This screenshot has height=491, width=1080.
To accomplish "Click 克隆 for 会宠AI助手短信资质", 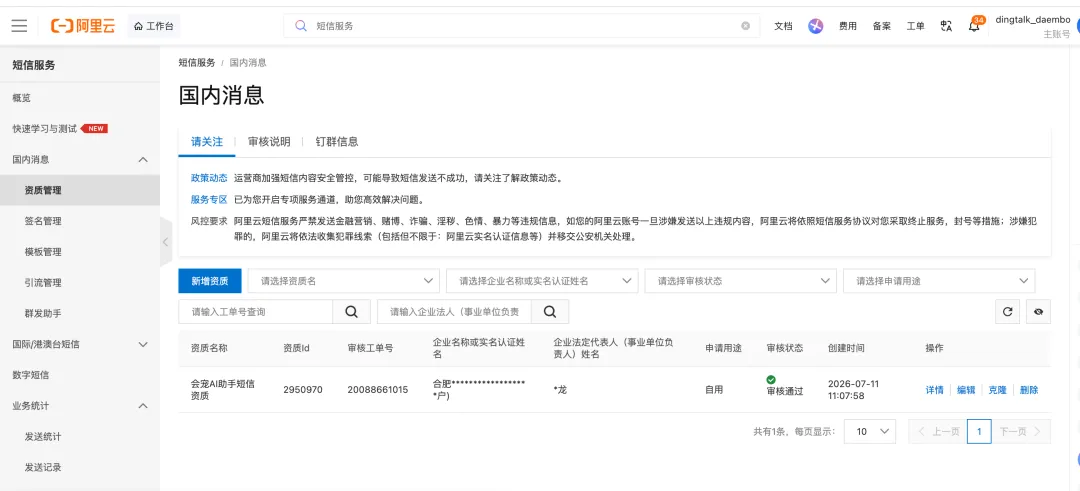I will pos(997,390).
